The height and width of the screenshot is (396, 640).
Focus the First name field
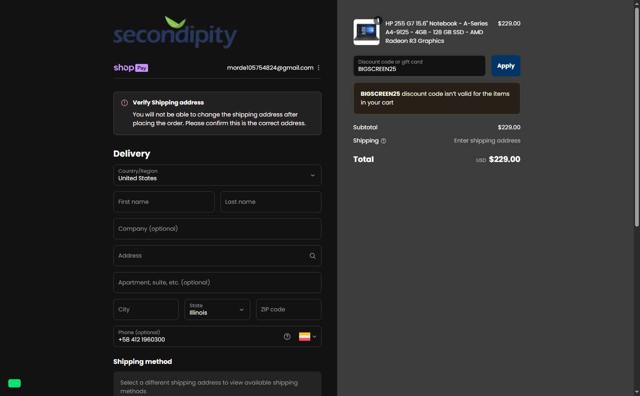(x=164, y=202)
